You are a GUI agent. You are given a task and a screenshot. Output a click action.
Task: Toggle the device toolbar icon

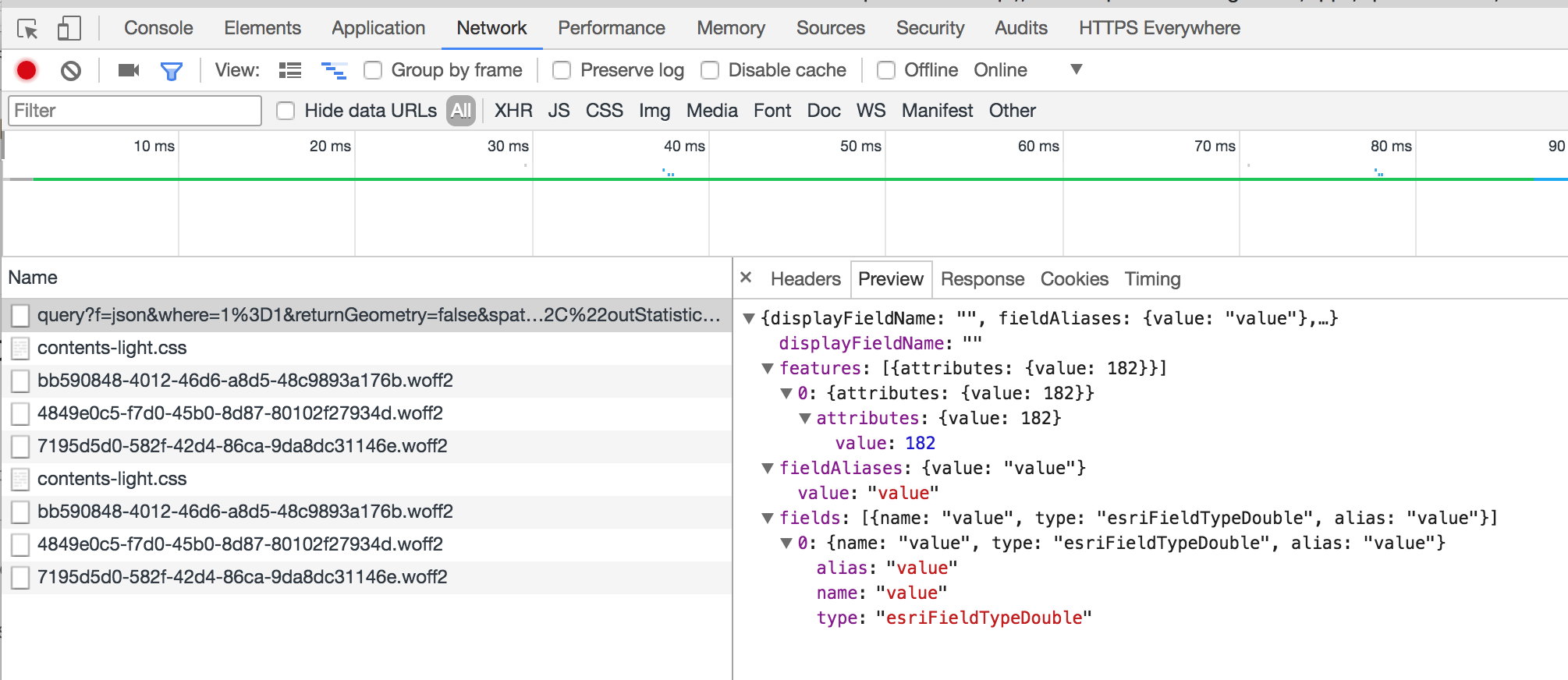click(69, 30)
